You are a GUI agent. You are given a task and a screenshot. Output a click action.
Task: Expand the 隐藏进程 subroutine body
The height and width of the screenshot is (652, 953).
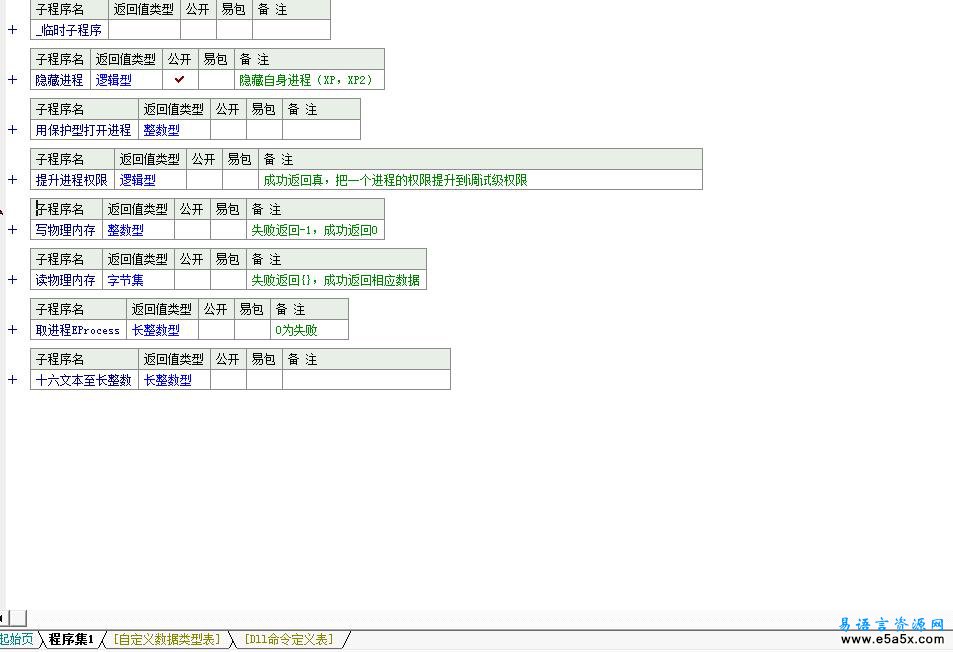[12, 80]
